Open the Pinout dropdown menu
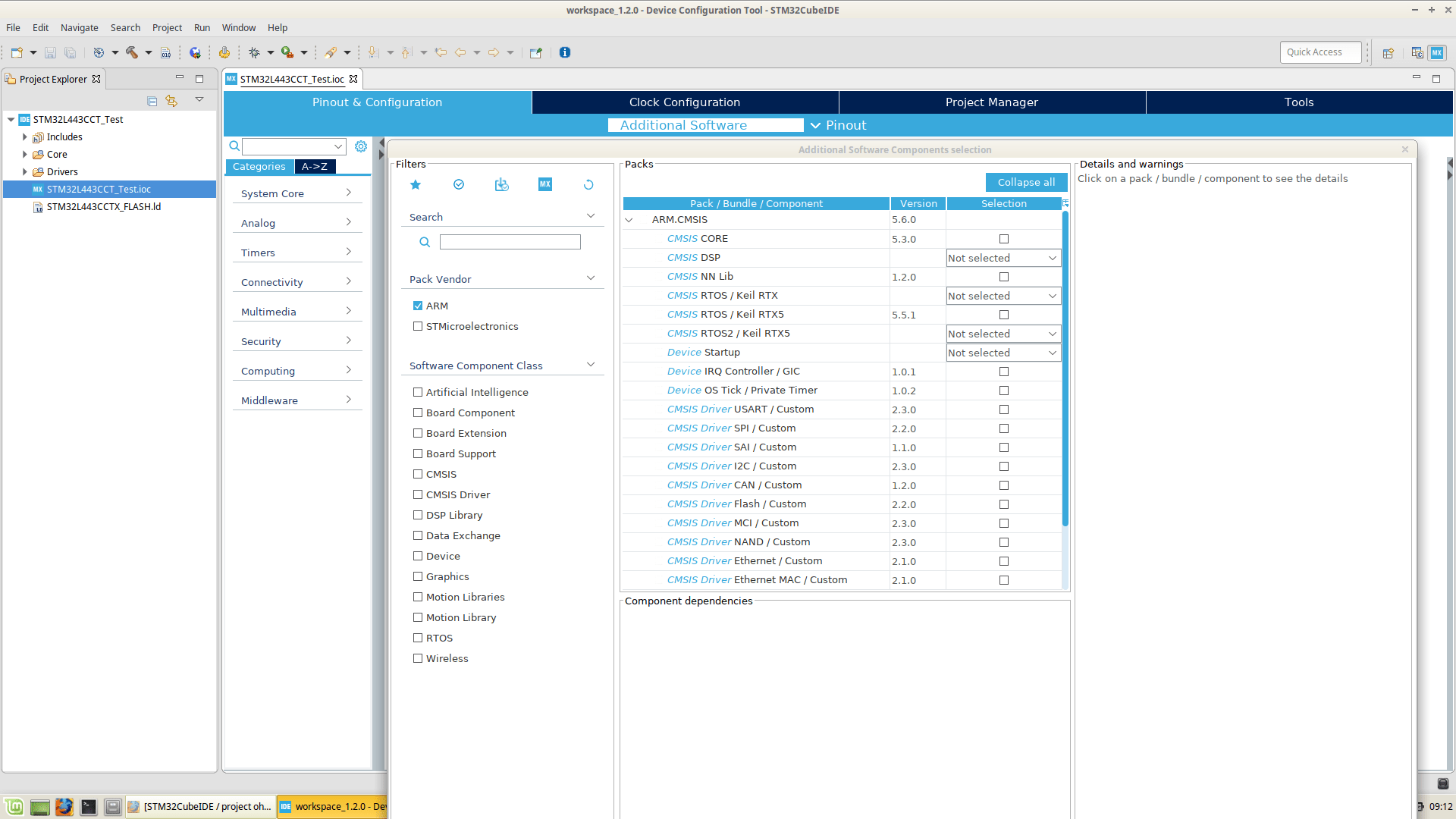 tap(838, 125)
